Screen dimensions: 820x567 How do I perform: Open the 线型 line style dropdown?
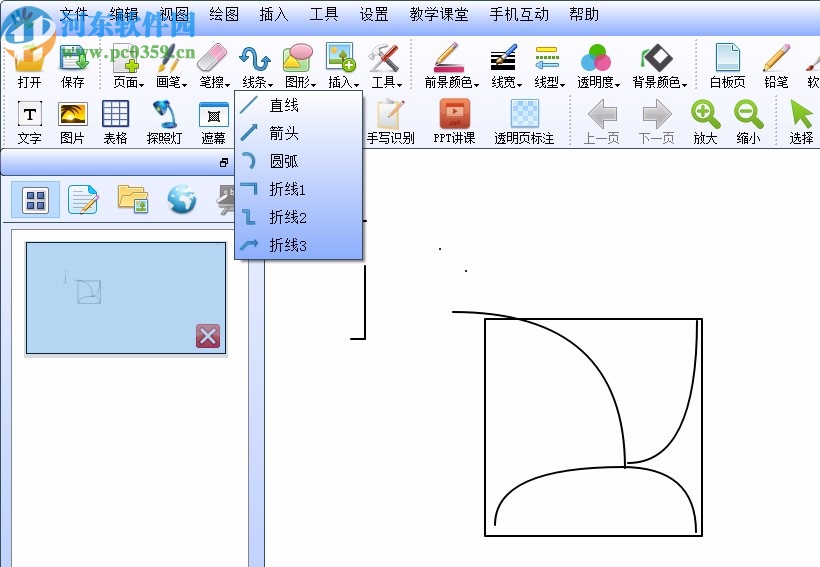549,66
